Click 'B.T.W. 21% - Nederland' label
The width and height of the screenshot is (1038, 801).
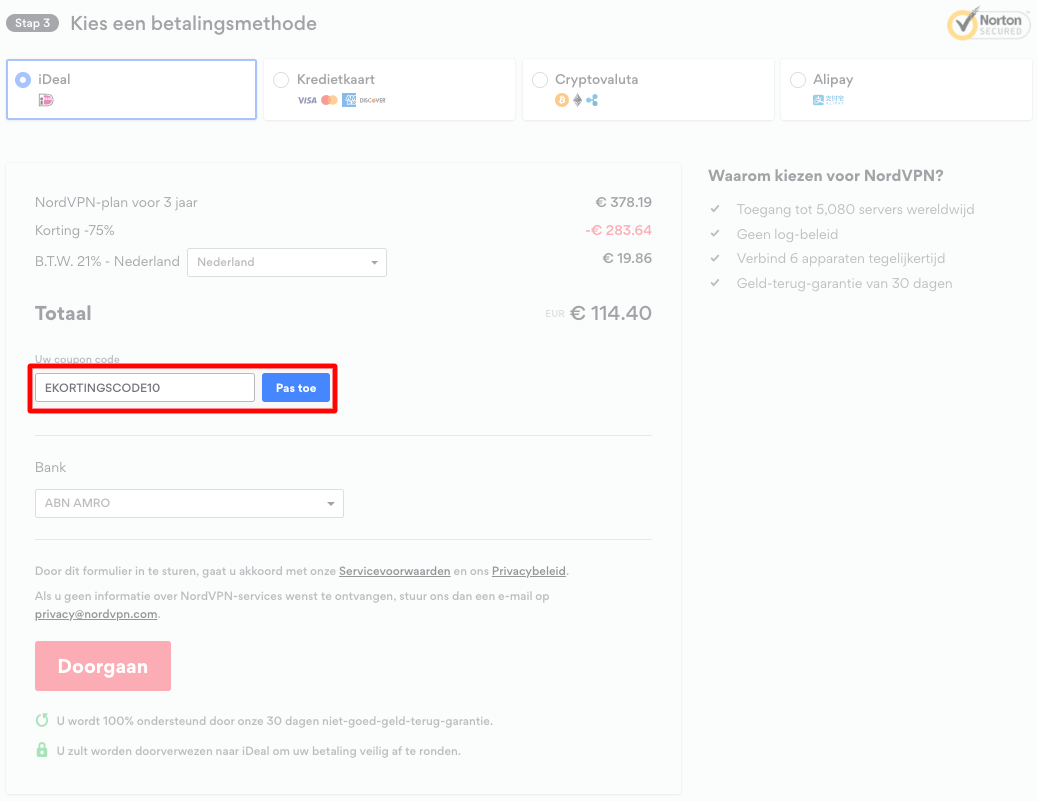[x=107, y=261]
